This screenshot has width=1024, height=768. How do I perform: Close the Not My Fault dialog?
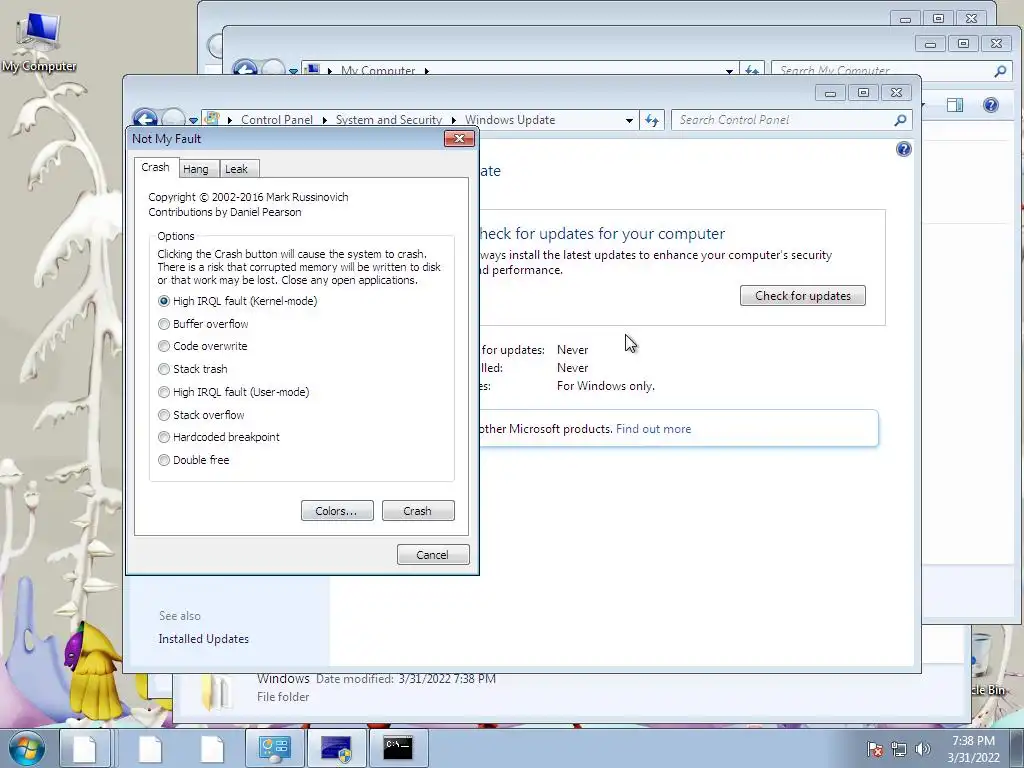point(459,138)
